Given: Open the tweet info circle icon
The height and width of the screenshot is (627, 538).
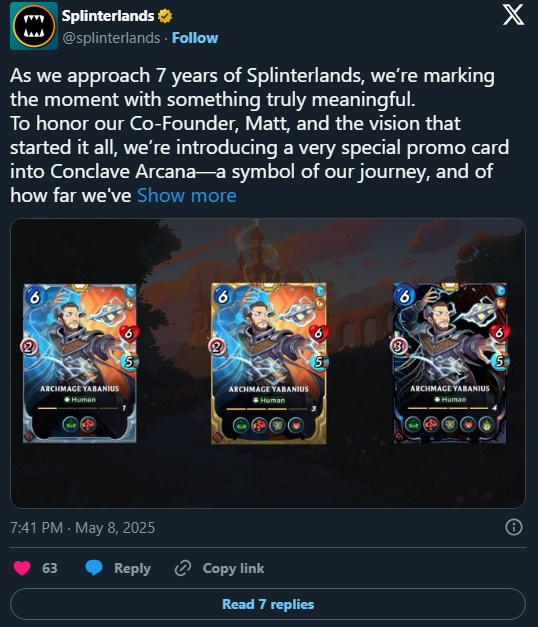Looking at the screenshot, I should tap(514, 527).
